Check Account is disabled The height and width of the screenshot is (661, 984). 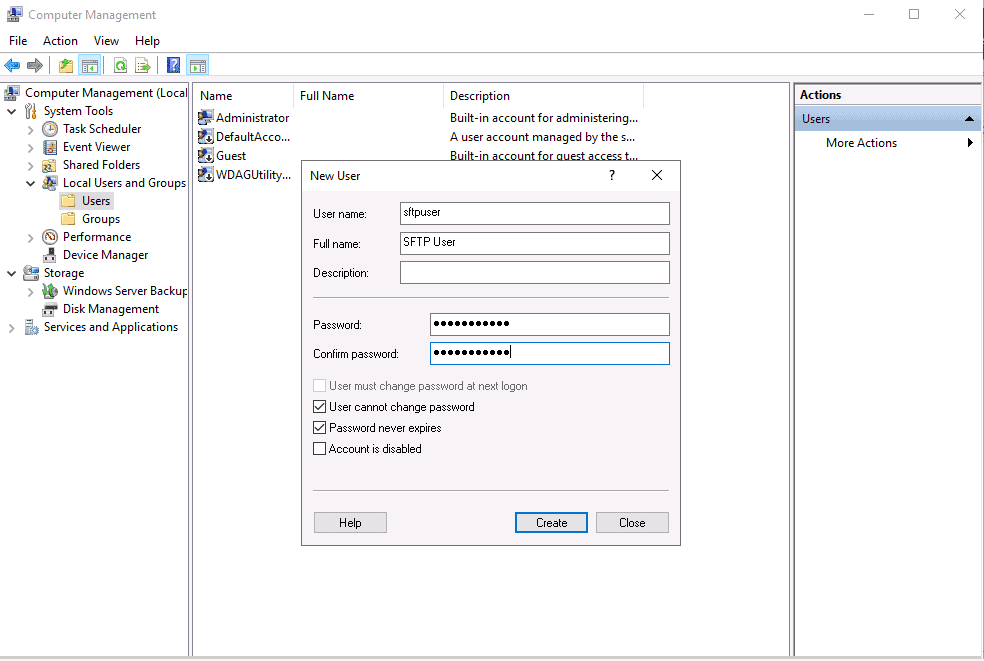(x=319, y=449)
